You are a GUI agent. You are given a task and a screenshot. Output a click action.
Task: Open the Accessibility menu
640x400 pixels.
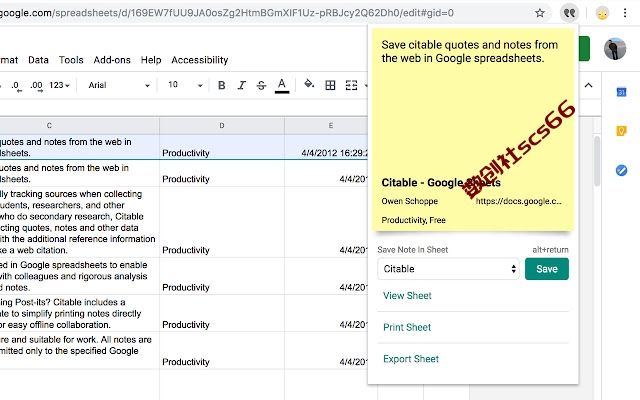tap(200, 60)
